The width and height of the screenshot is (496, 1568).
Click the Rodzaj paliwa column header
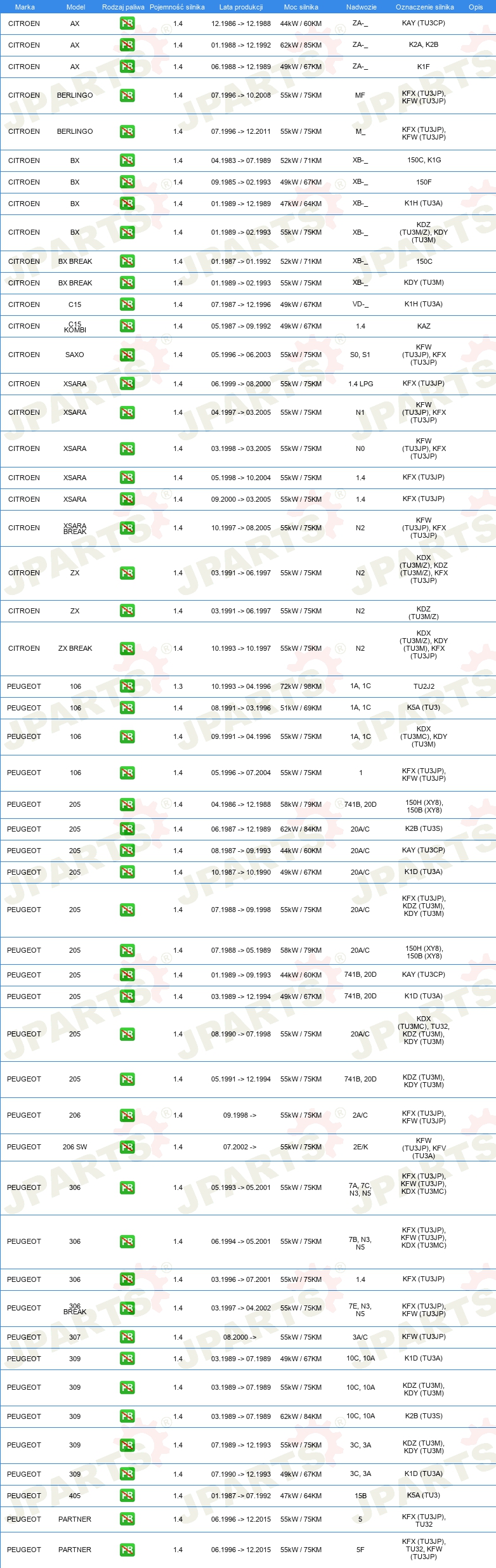point(123,7)
